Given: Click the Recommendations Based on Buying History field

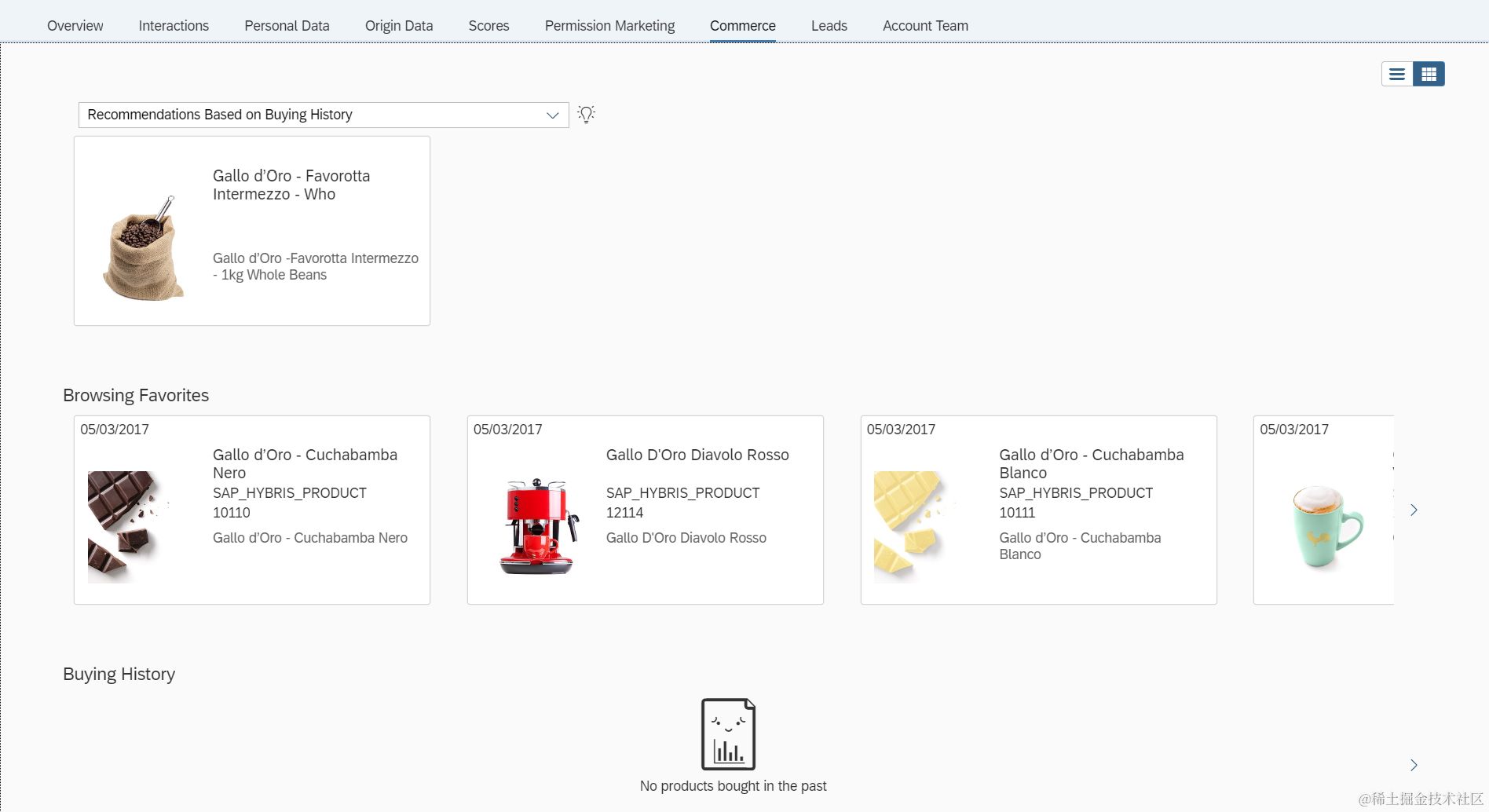Looking at the screenshot, I should coord(324,115).
